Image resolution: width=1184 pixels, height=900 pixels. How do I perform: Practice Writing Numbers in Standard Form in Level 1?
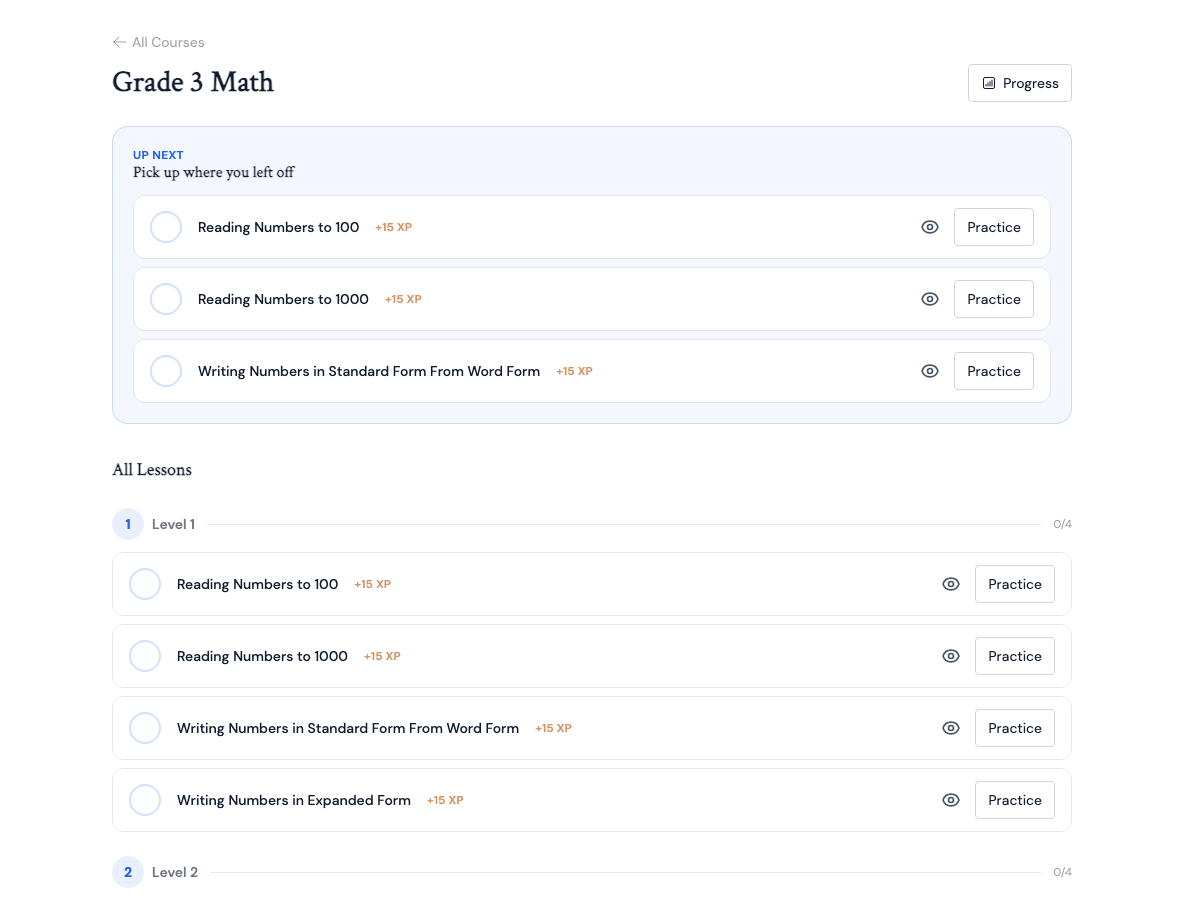point(1014,728)
